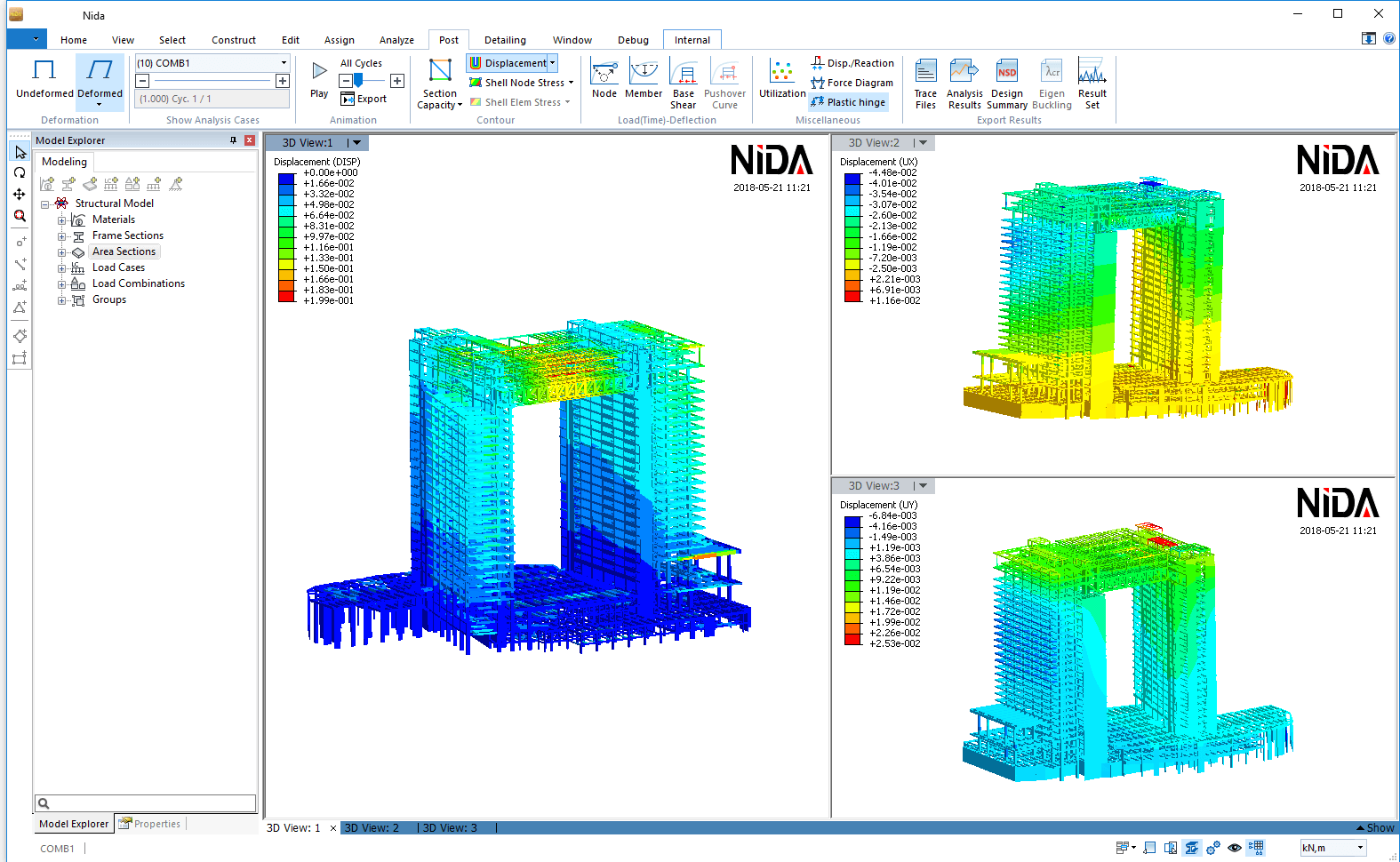Image resolution: width=1400 pixels, height=862 pixels.
Task: Toggle the Force Diagram display
Action: (852, 83)
